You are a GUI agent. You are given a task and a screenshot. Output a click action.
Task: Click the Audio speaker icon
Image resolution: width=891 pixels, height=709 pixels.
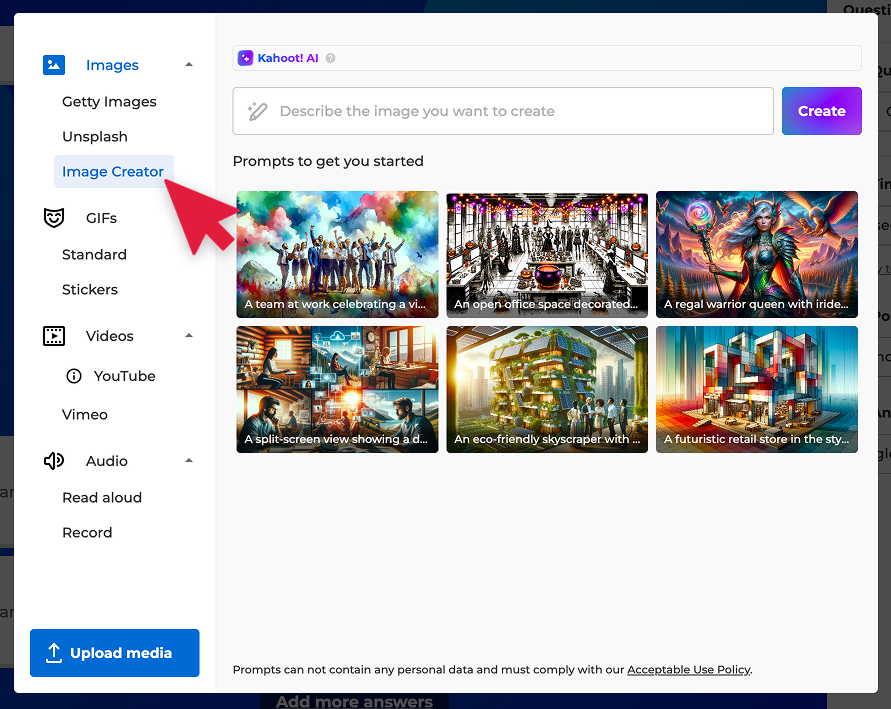point(54,461)
